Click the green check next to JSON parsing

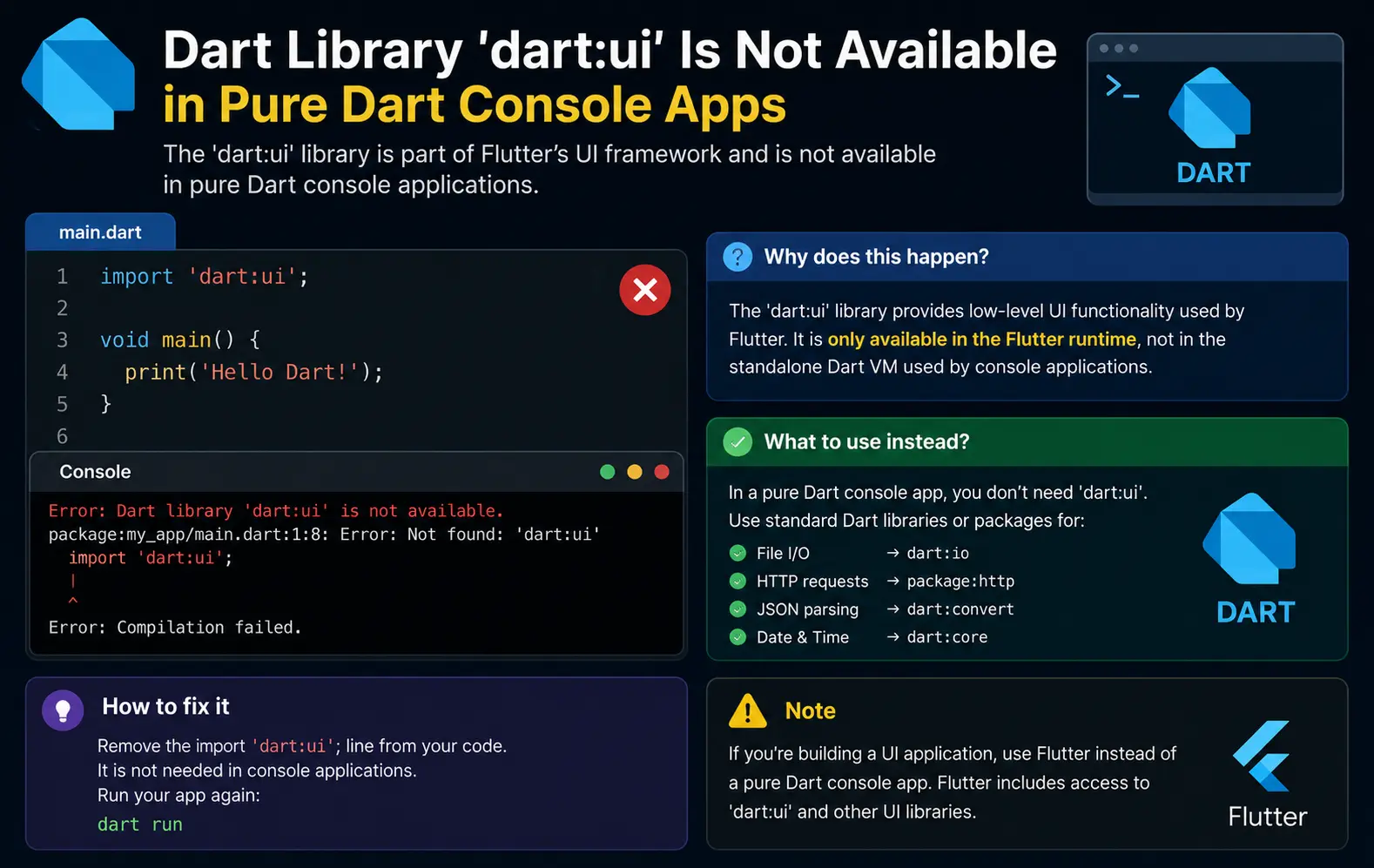(x=738, y=609)
